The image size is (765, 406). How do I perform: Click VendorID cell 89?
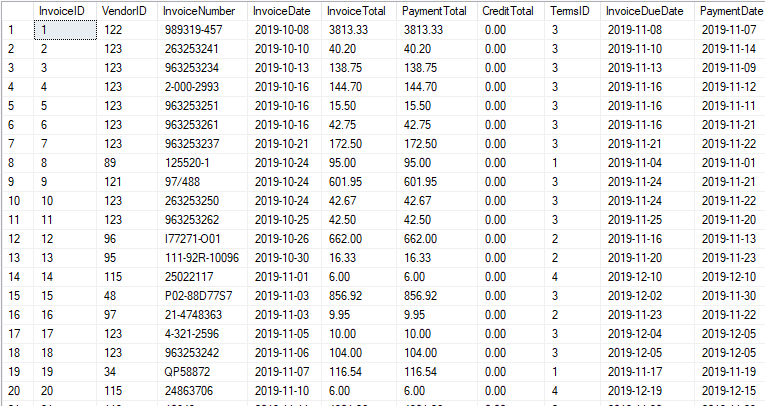pos(127,163)
